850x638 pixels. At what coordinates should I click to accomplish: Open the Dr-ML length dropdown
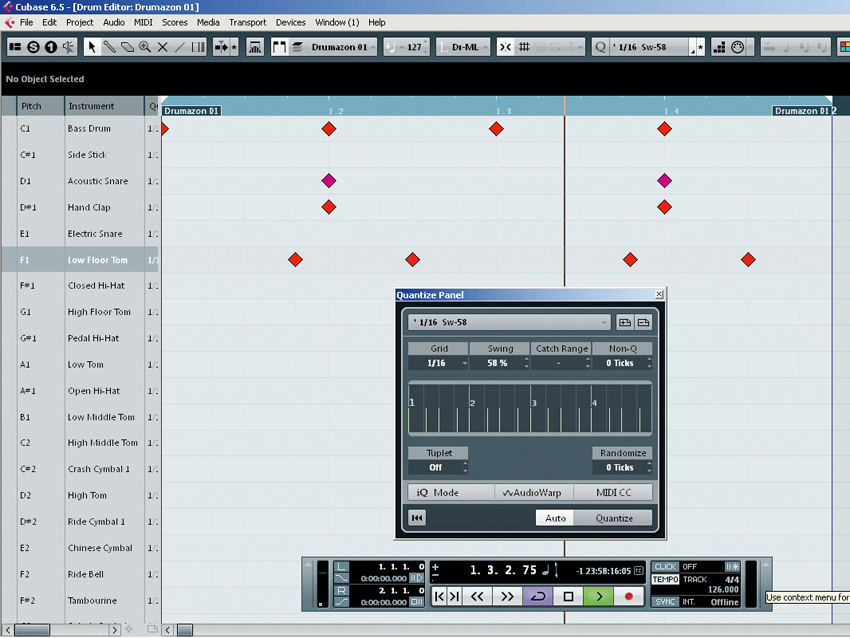[x=463, y=47]
